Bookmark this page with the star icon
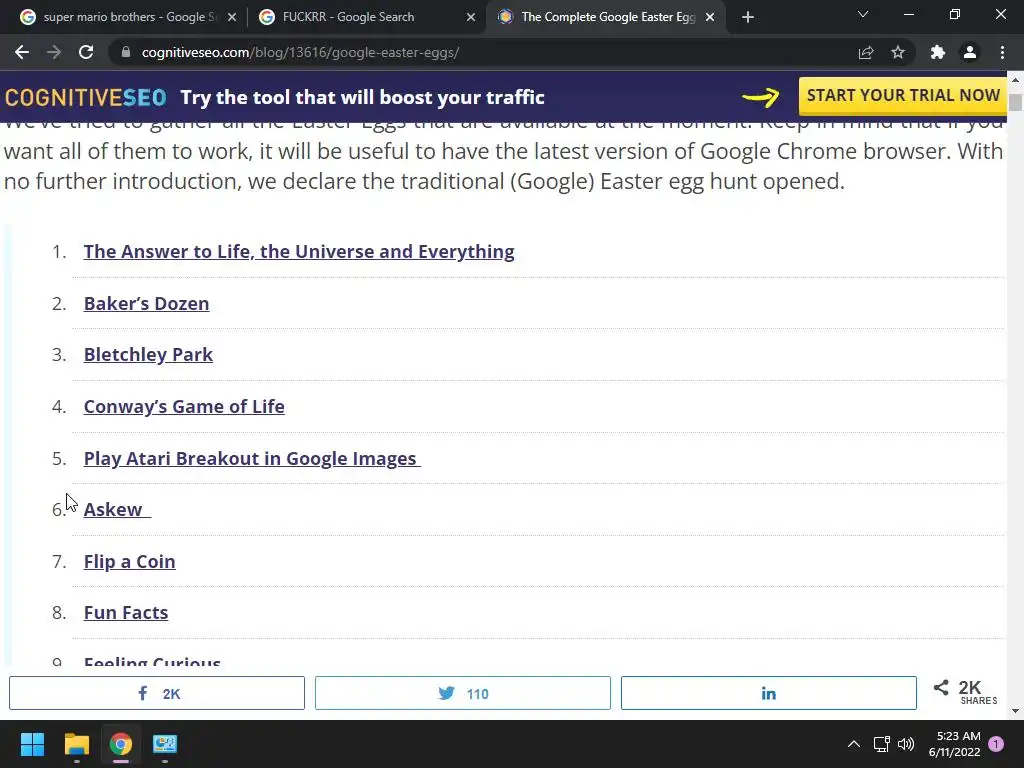The width and height of the screenshot is (1024, 768). (898, 52)
